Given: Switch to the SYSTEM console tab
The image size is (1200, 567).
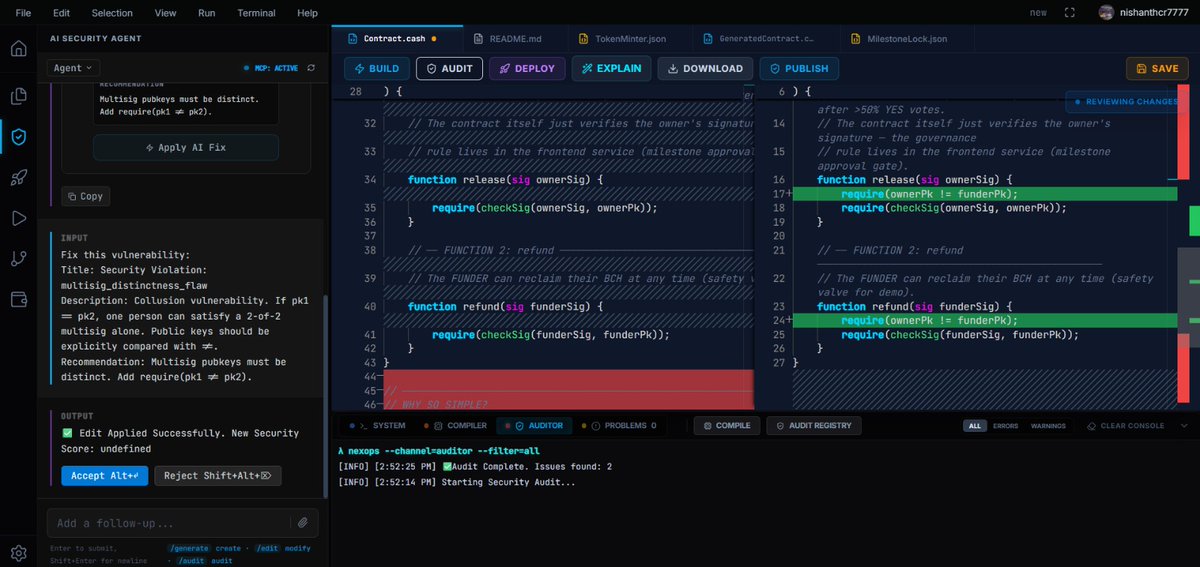Looking at the screenshot, I should pyautogui.click(x=377, y=425).
